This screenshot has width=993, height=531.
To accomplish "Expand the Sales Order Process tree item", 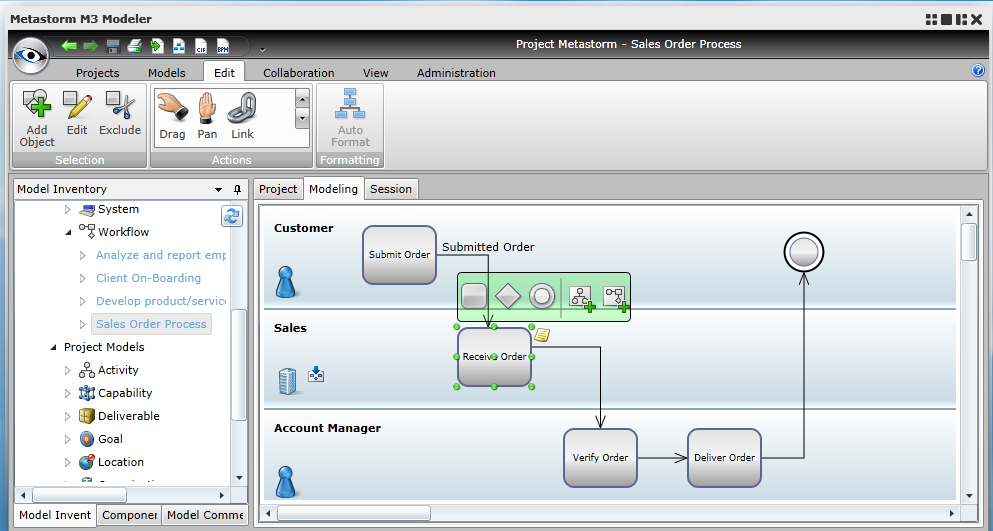I will (x=82, y=324).
